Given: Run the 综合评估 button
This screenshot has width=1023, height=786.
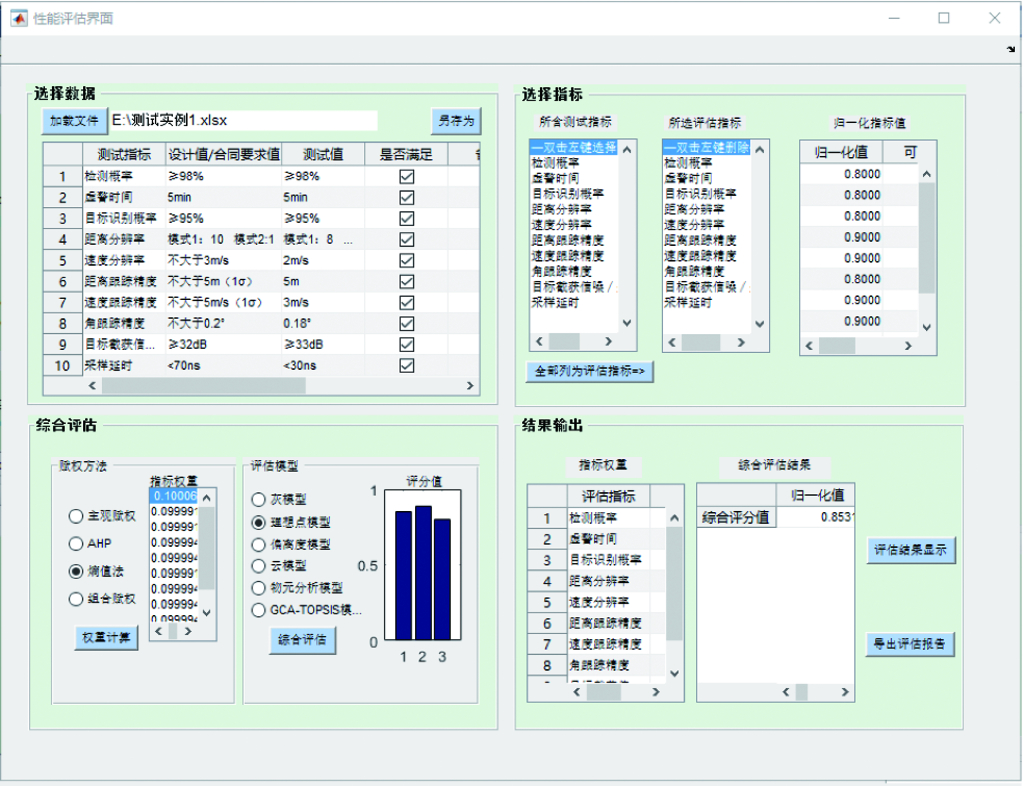Looking at the screenshot, I should point(302,640).
